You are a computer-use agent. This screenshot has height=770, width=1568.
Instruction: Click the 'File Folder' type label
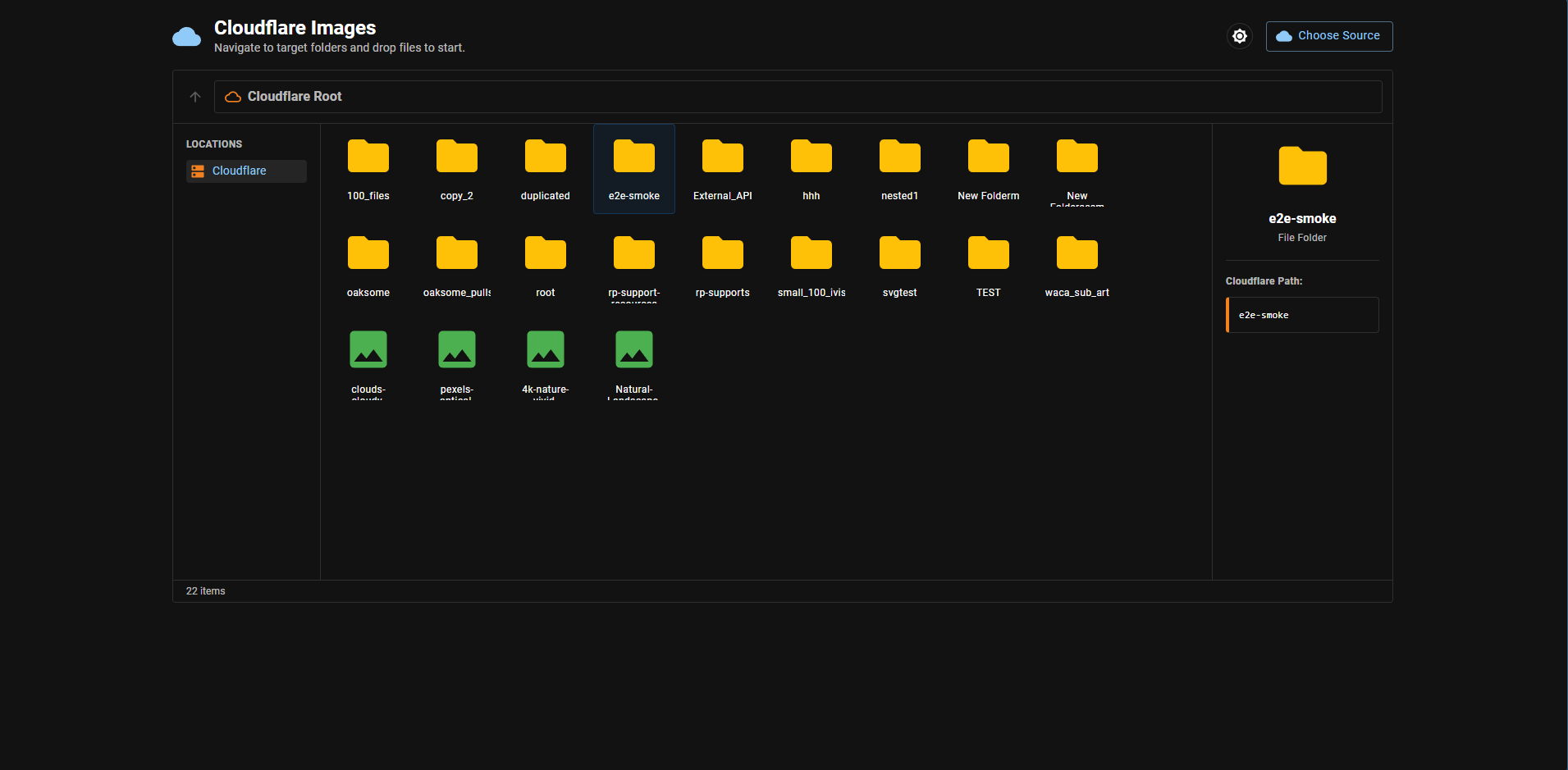[x=1302, y=238]
